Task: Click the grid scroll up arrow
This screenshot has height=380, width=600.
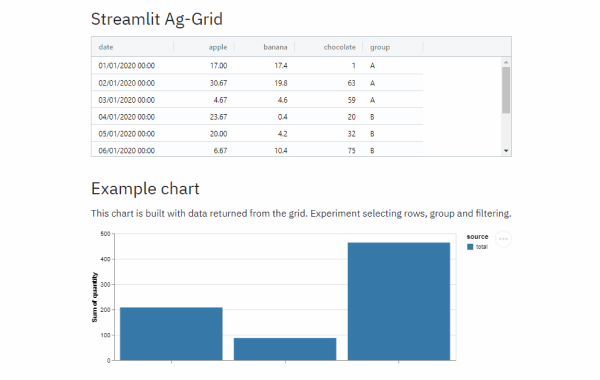Action: (506, 62)
